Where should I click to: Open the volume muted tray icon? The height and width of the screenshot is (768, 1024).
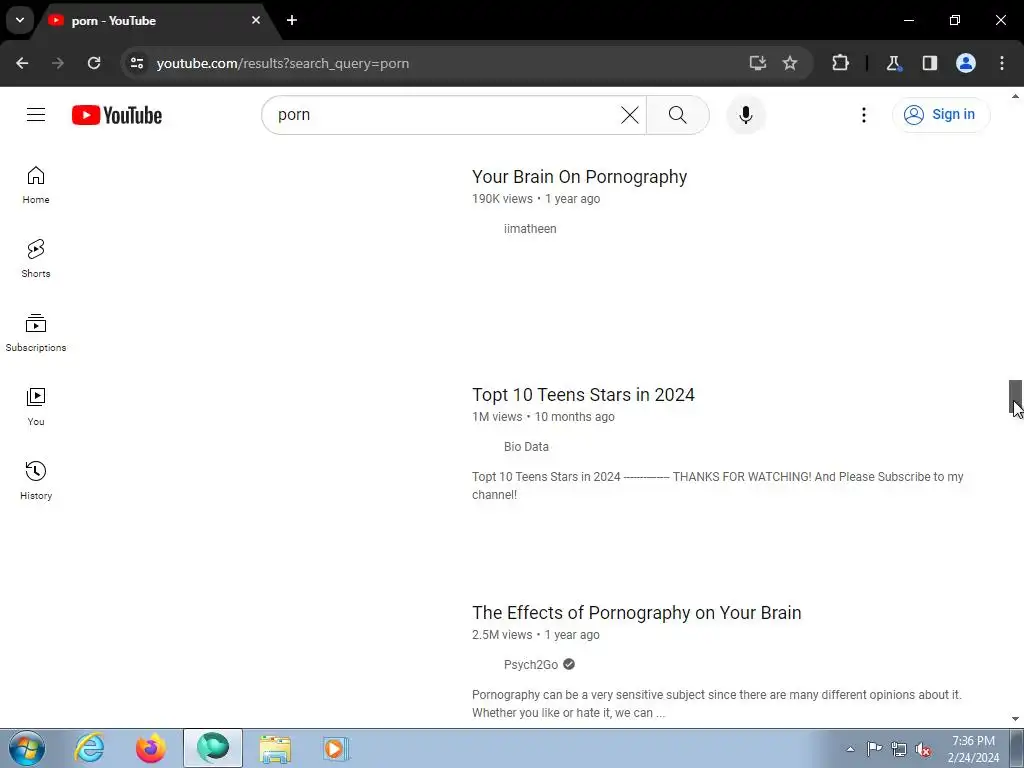[923, 749]
